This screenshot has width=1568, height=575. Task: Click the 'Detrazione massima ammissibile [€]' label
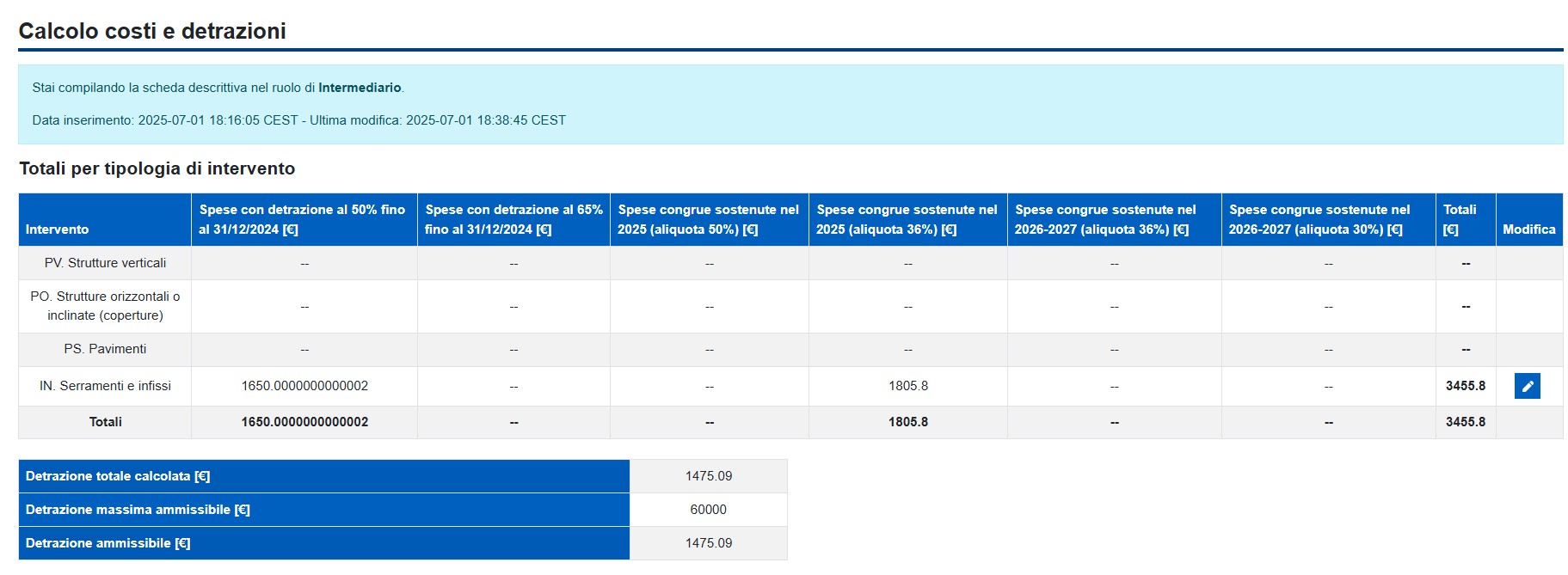click(x=138, y=510)
